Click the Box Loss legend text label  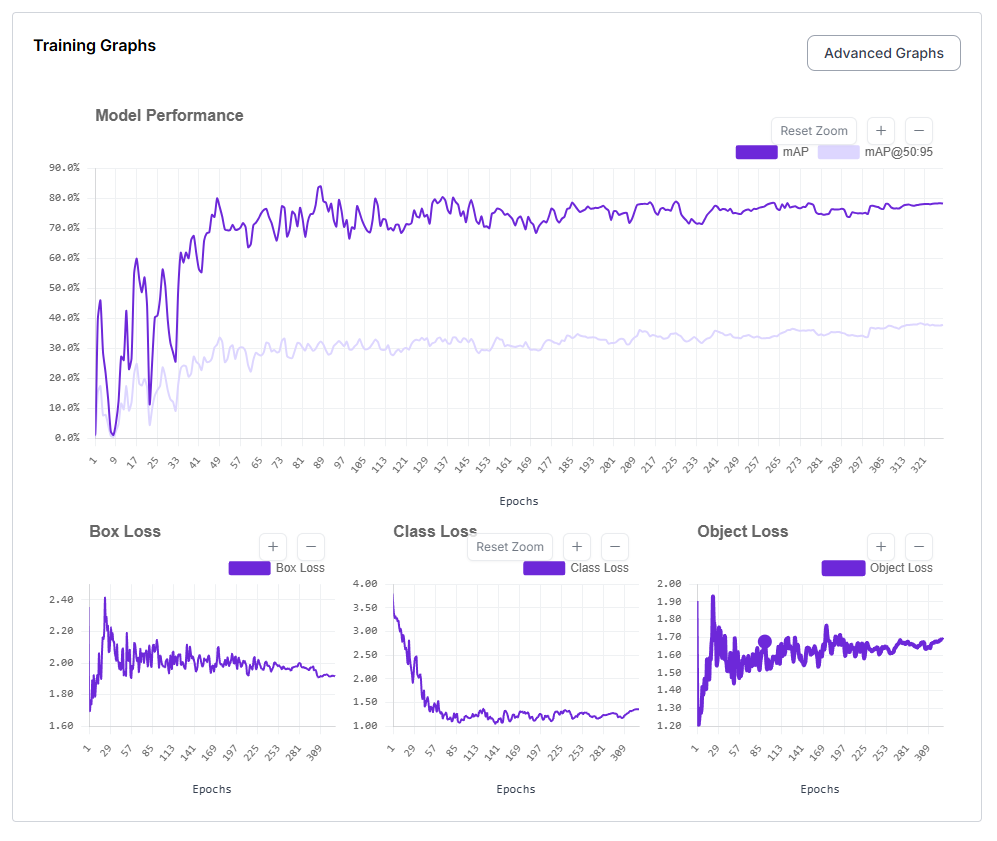point(300,568)
